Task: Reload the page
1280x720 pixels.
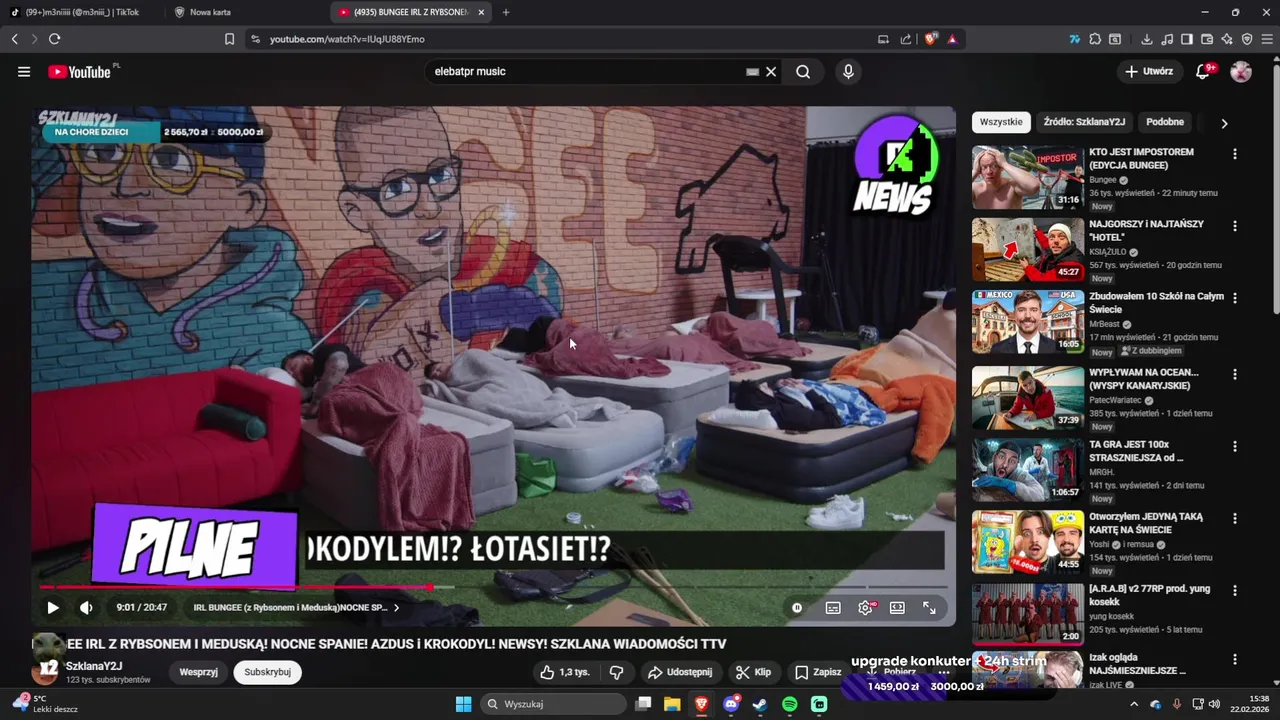Action: click(54, 39)
